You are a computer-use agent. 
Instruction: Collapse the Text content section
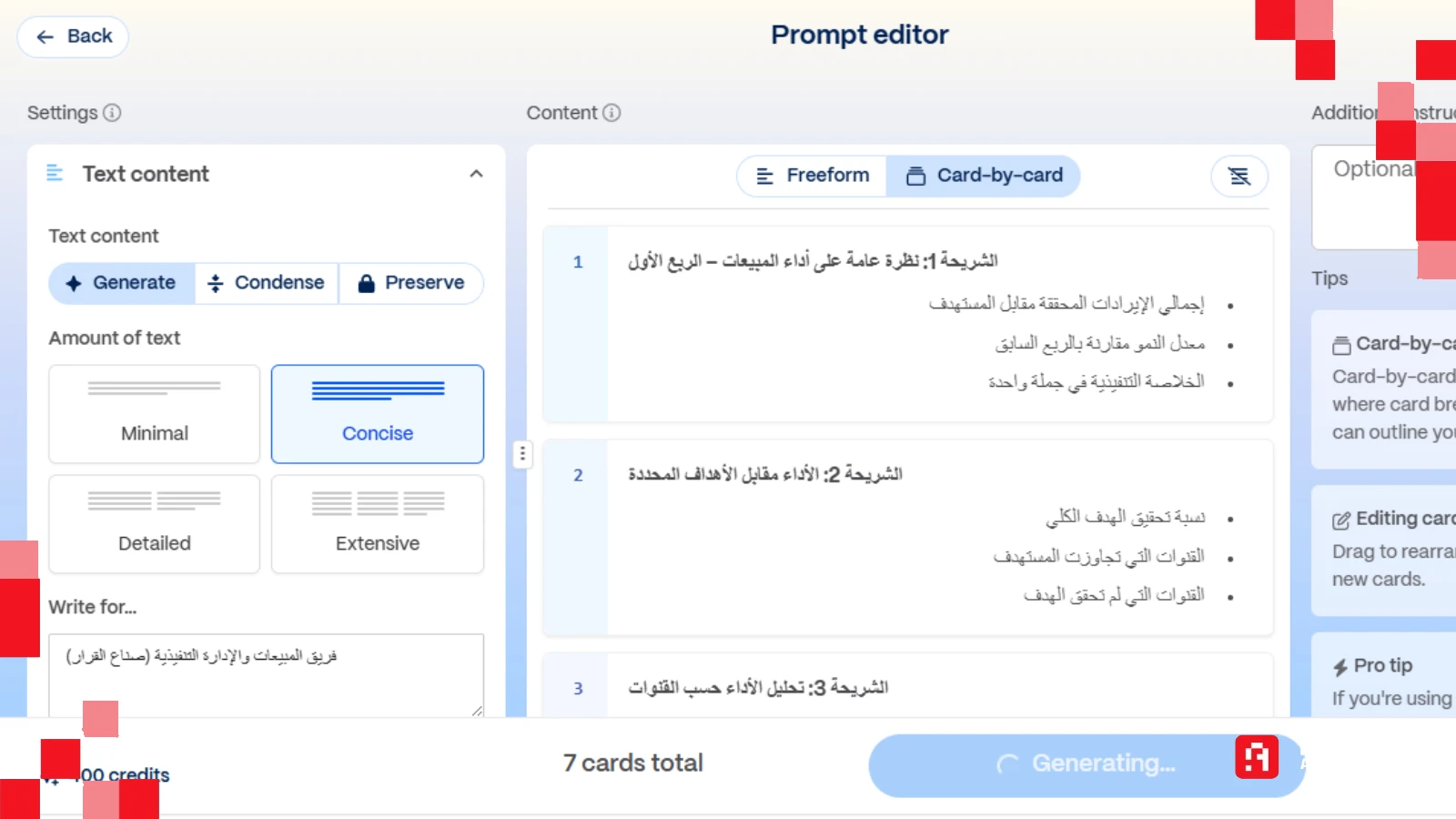pyautogui.click(x=476, y=174)
